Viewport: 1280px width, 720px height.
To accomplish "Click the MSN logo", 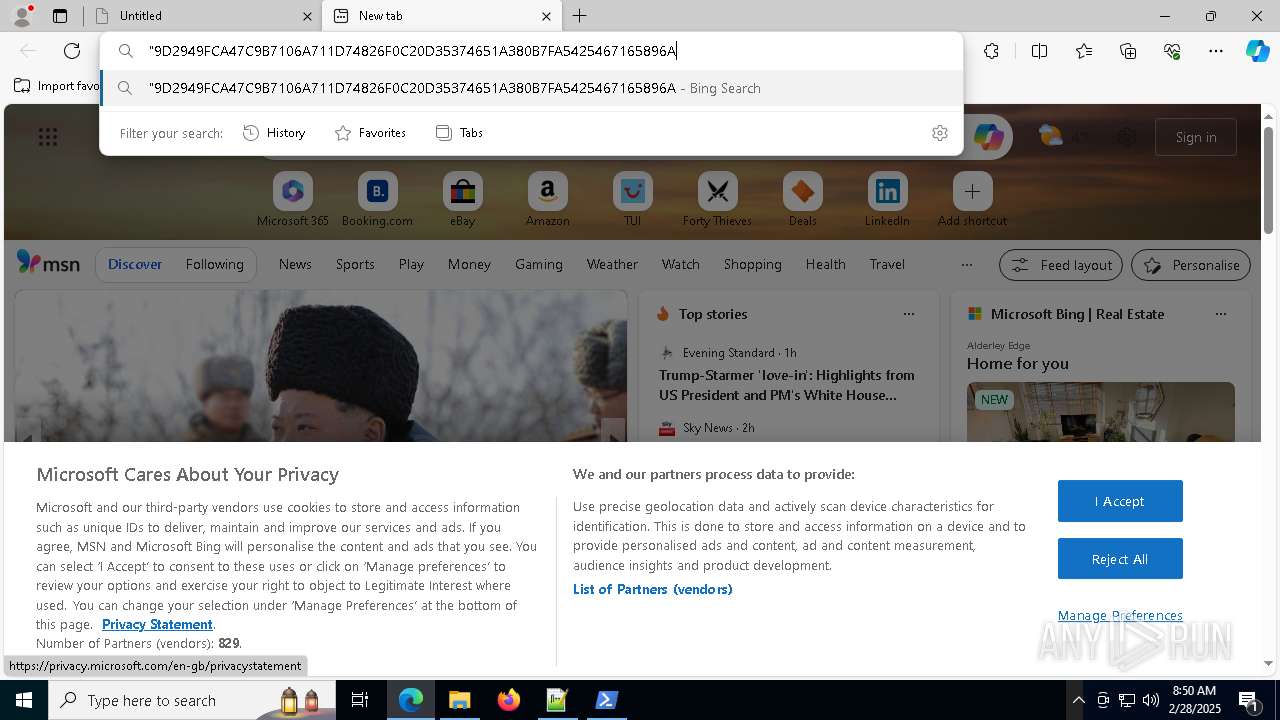I will [48, 263].
